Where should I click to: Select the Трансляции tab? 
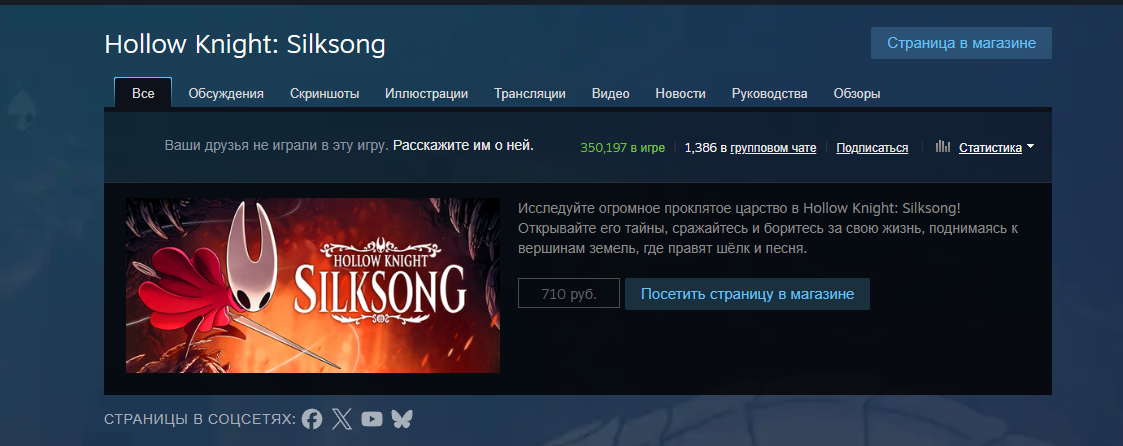pyautogui.click(x=530, y=94)
